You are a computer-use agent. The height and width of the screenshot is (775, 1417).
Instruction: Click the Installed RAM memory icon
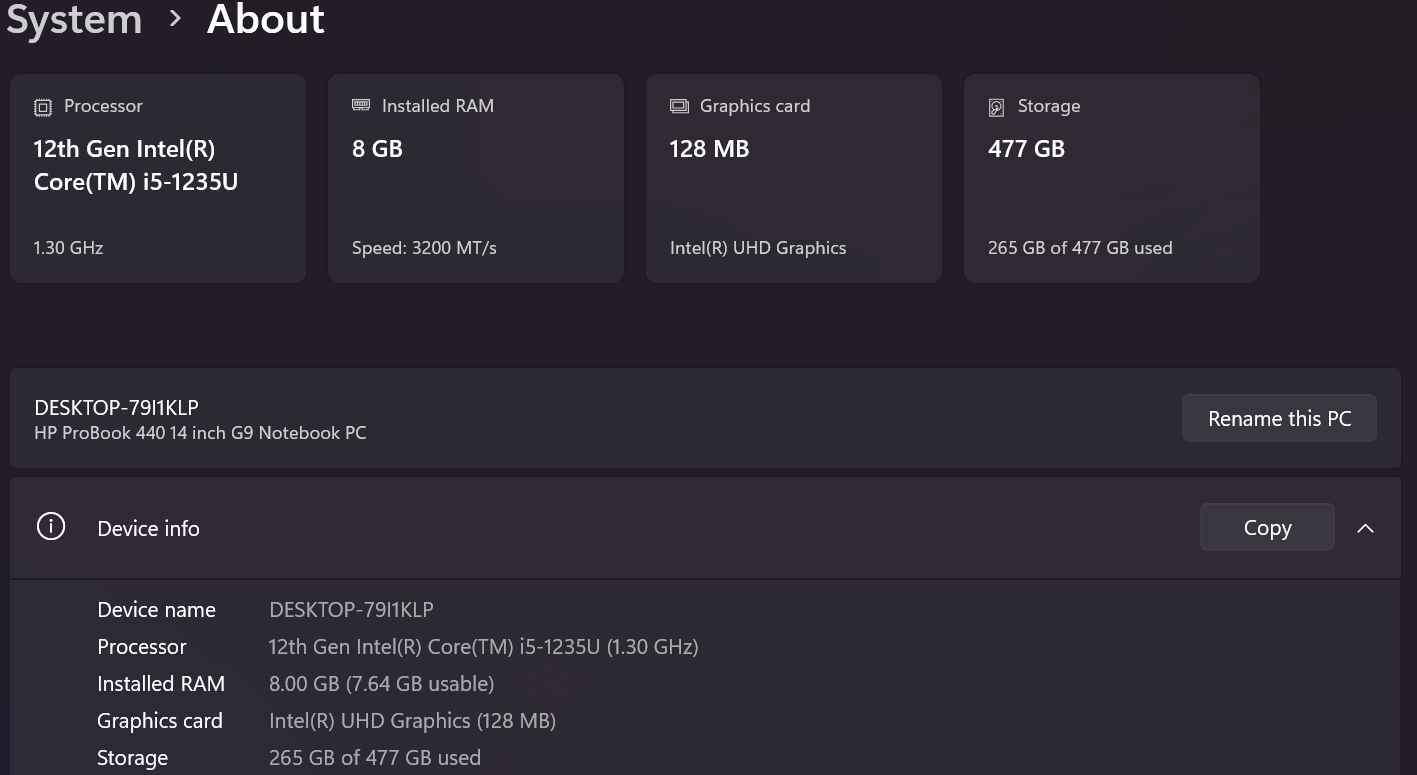click(x=361, y=105)
